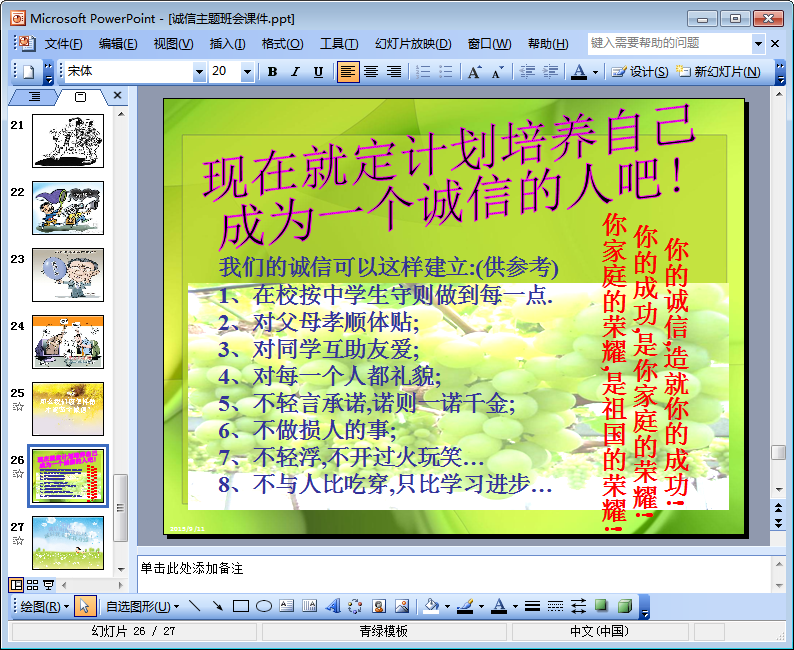
Task: Click Decrease Indent icon
Action: coord(527,72)
